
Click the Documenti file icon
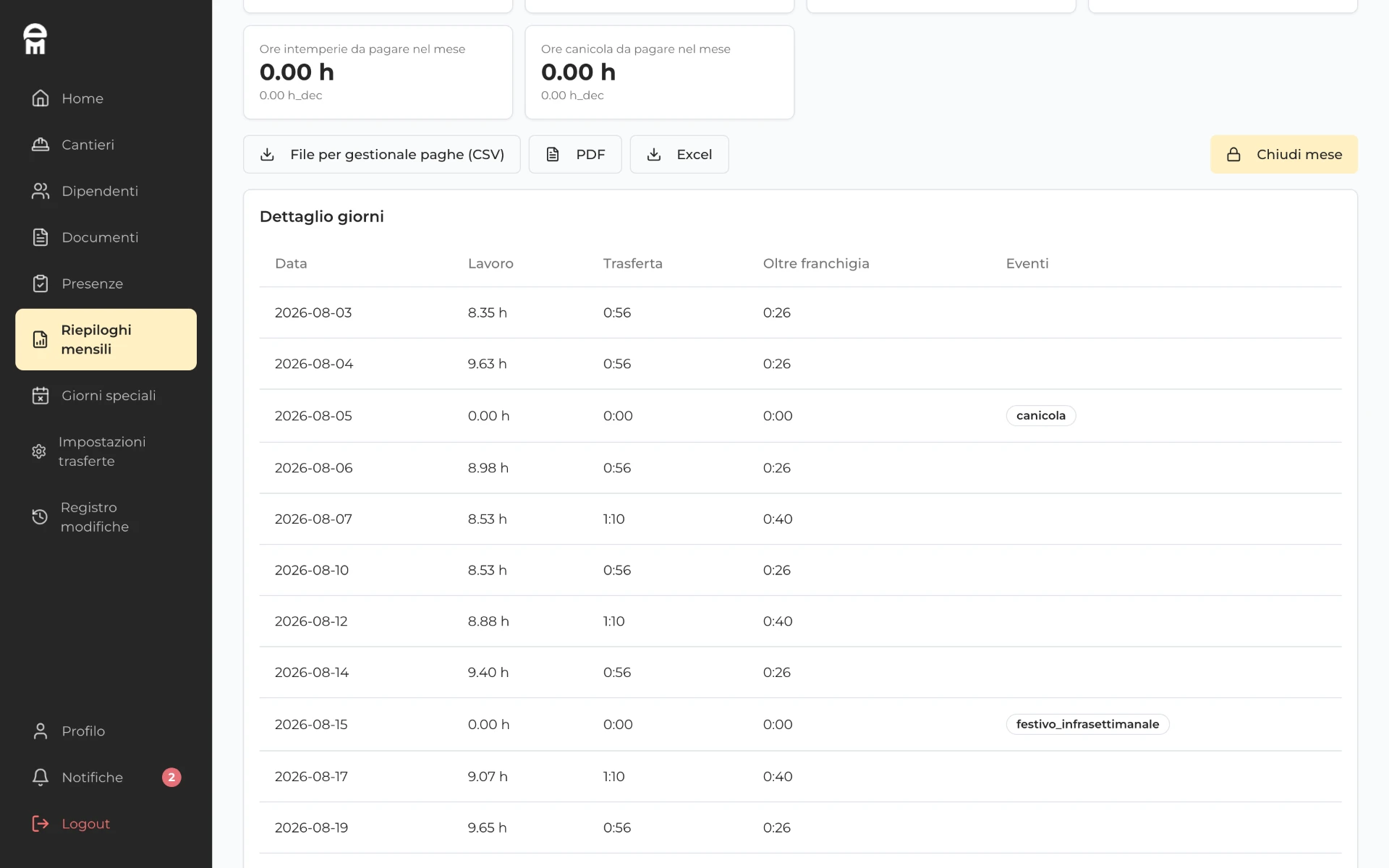click(x=41, y=237)
